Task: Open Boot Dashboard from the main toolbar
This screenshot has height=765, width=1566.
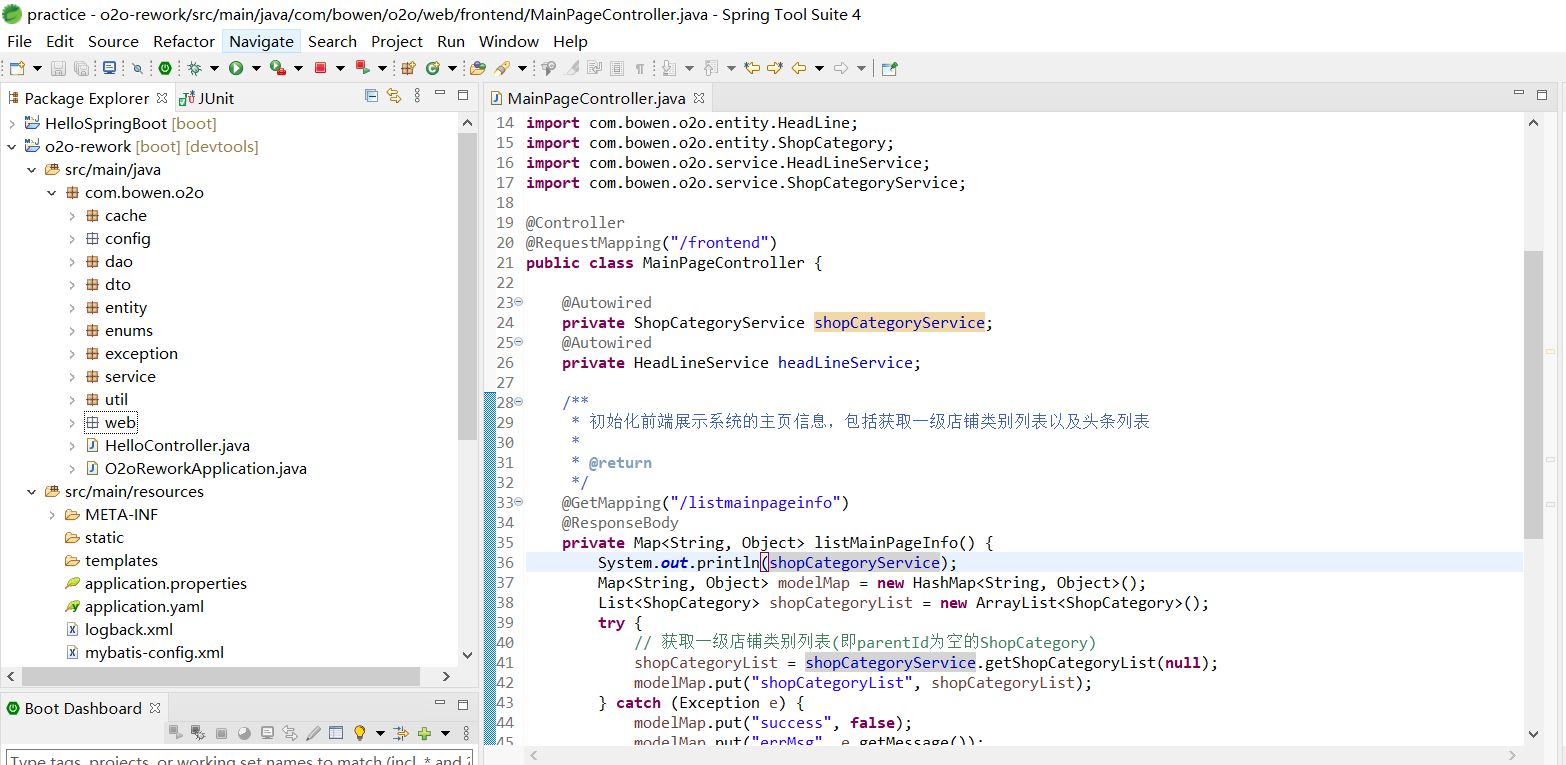Action: tap(165, 68)
